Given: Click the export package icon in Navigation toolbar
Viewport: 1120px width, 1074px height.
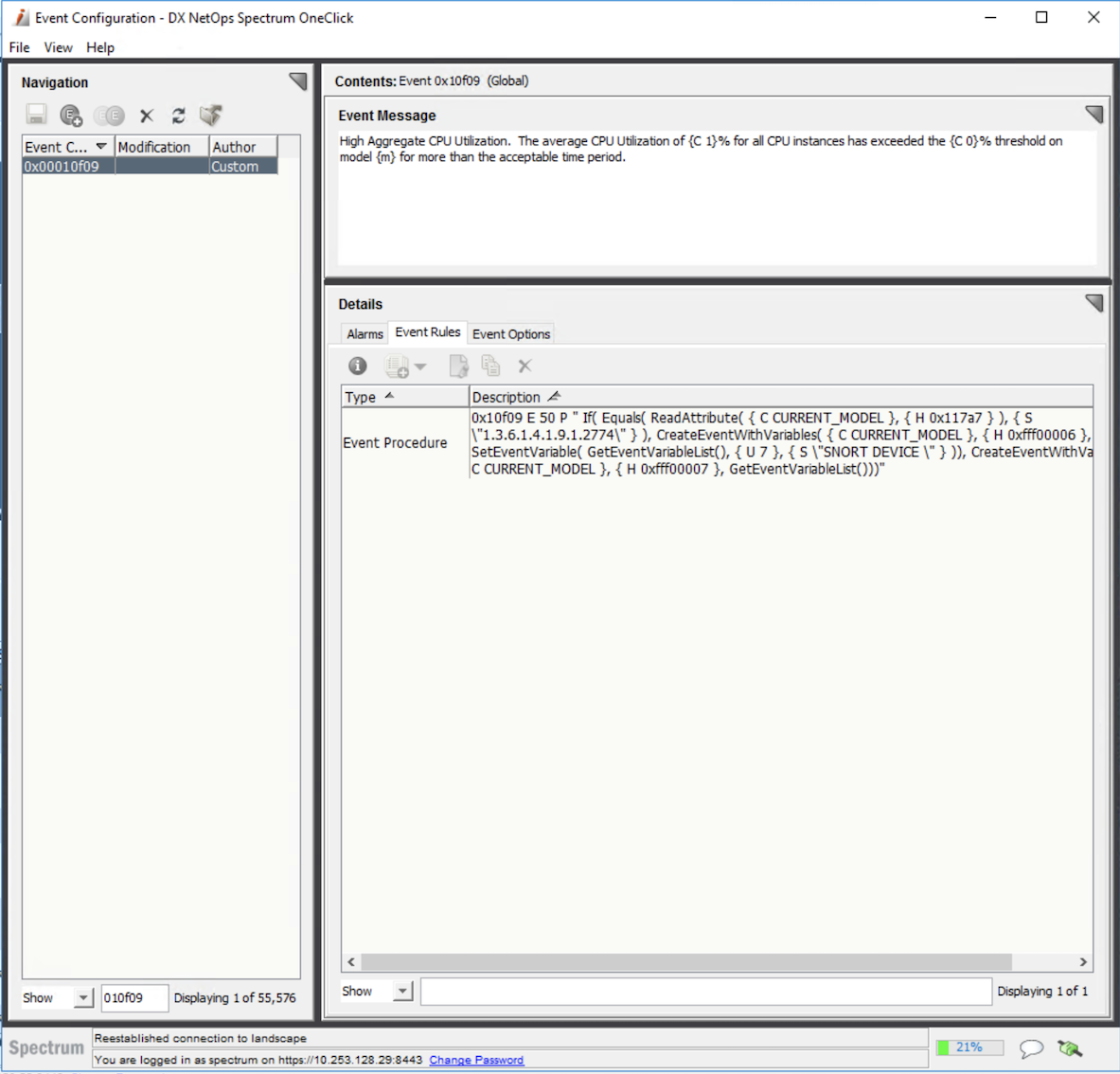Looking at the screenshot, I should tap(211, 115).
